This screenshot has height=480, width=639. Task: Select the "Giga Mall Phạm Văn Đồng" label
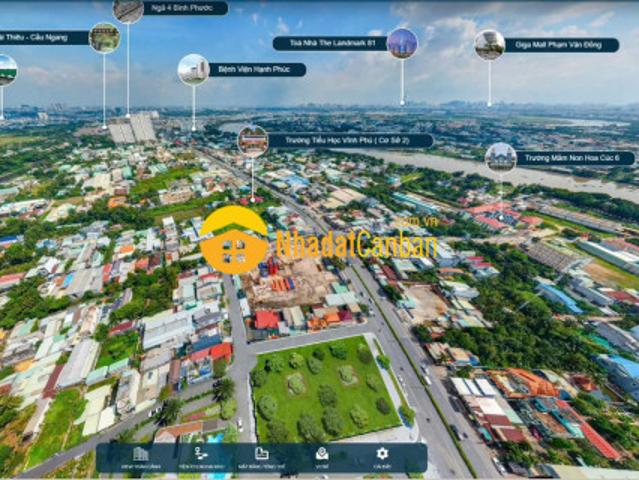pyautogui.click(x=561, y=45)
